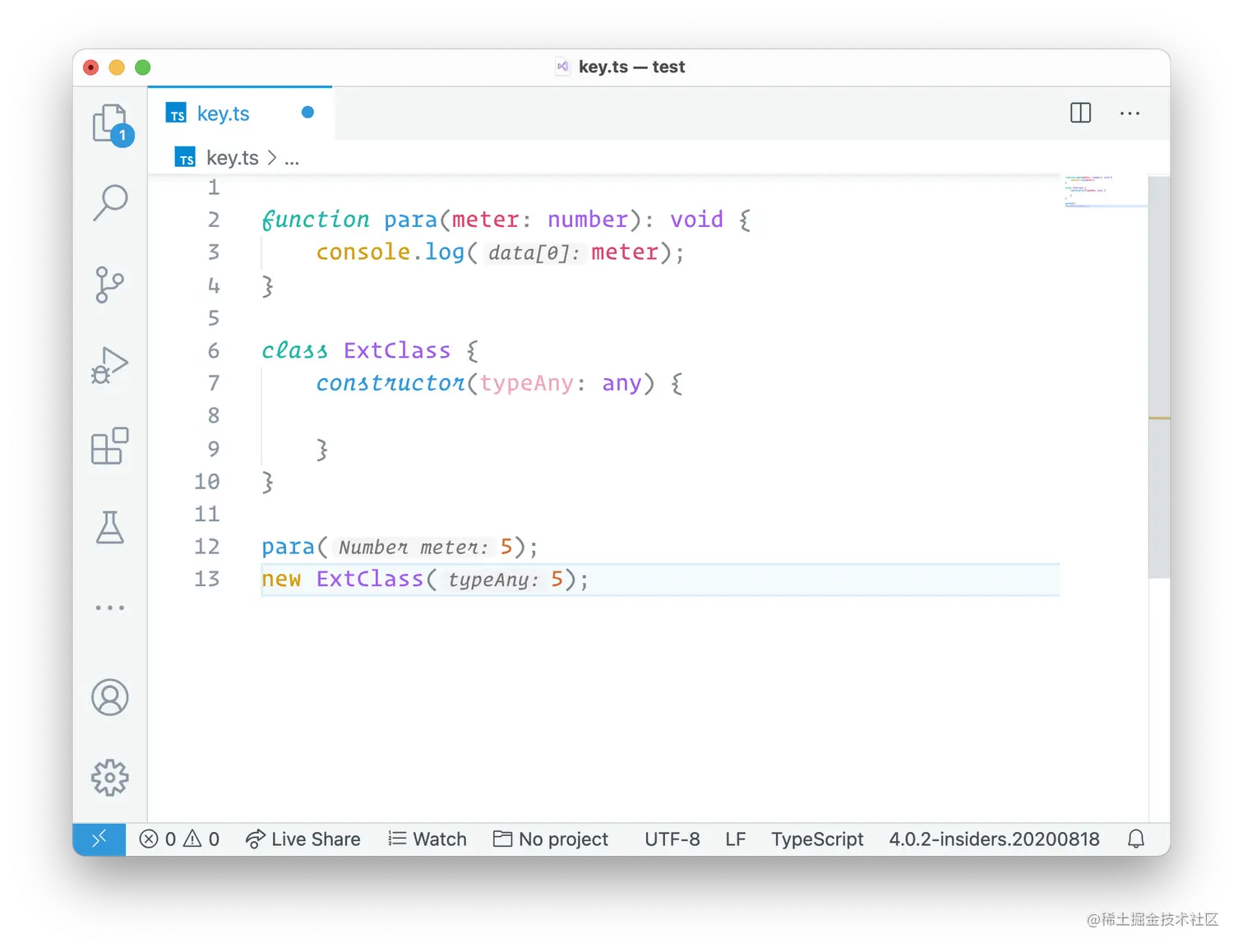
Task: Click line number 6 in the gutter
Action: [213, 351]
